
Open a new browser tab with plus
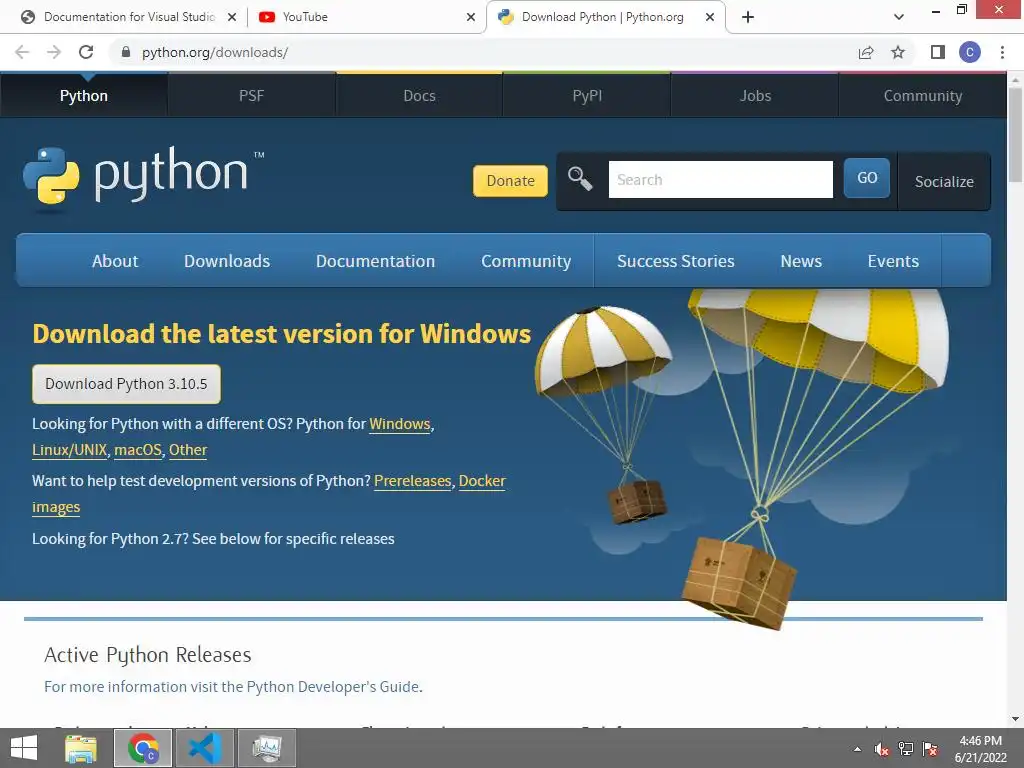pos(748,17)
